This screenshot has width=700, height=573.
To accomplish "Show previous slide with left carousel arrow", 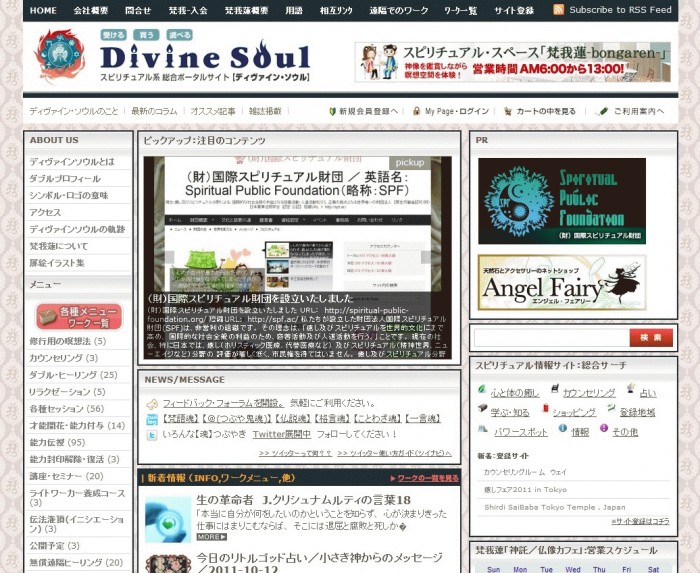I will (154, 257).
